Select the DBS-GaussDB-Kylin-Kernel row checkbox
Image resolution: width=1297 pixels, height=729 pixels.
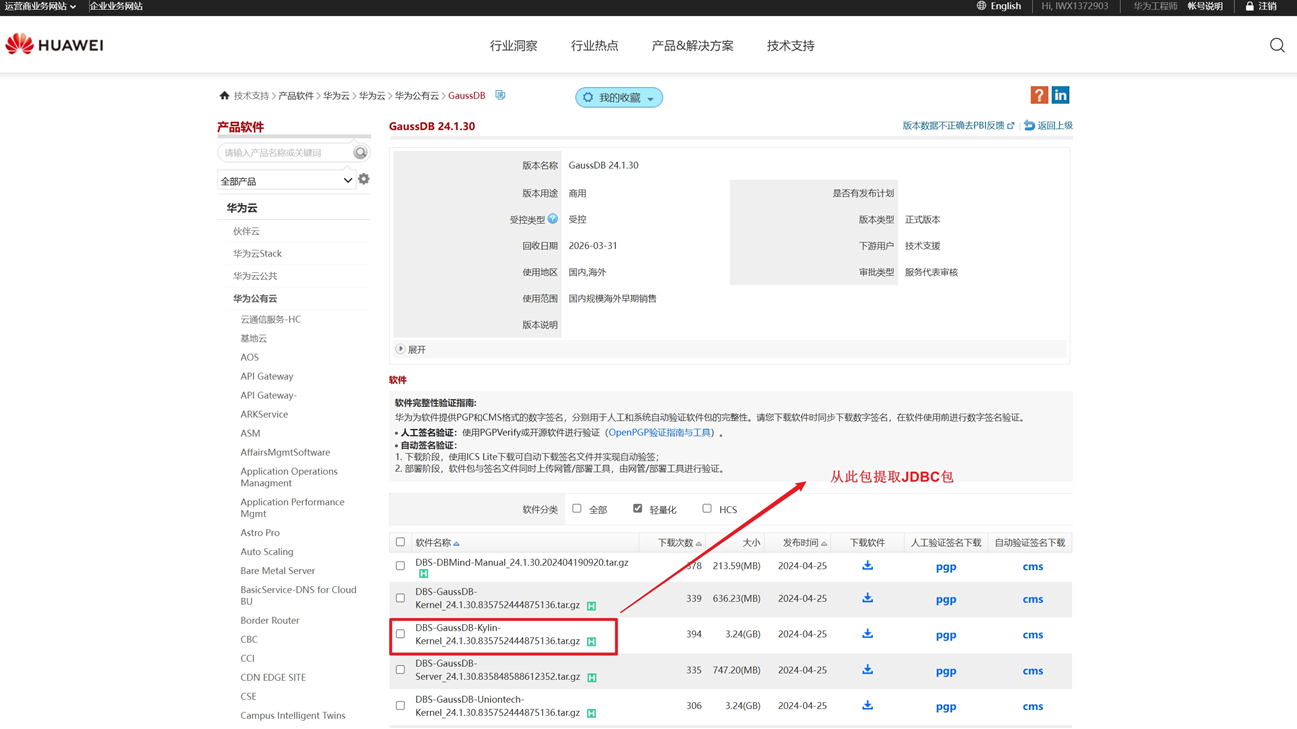(x=401, y=634)
